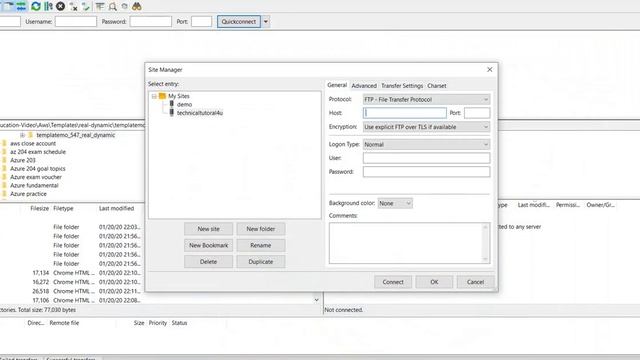
Task: Click the Duplicate button
Action: pos(261,262)
